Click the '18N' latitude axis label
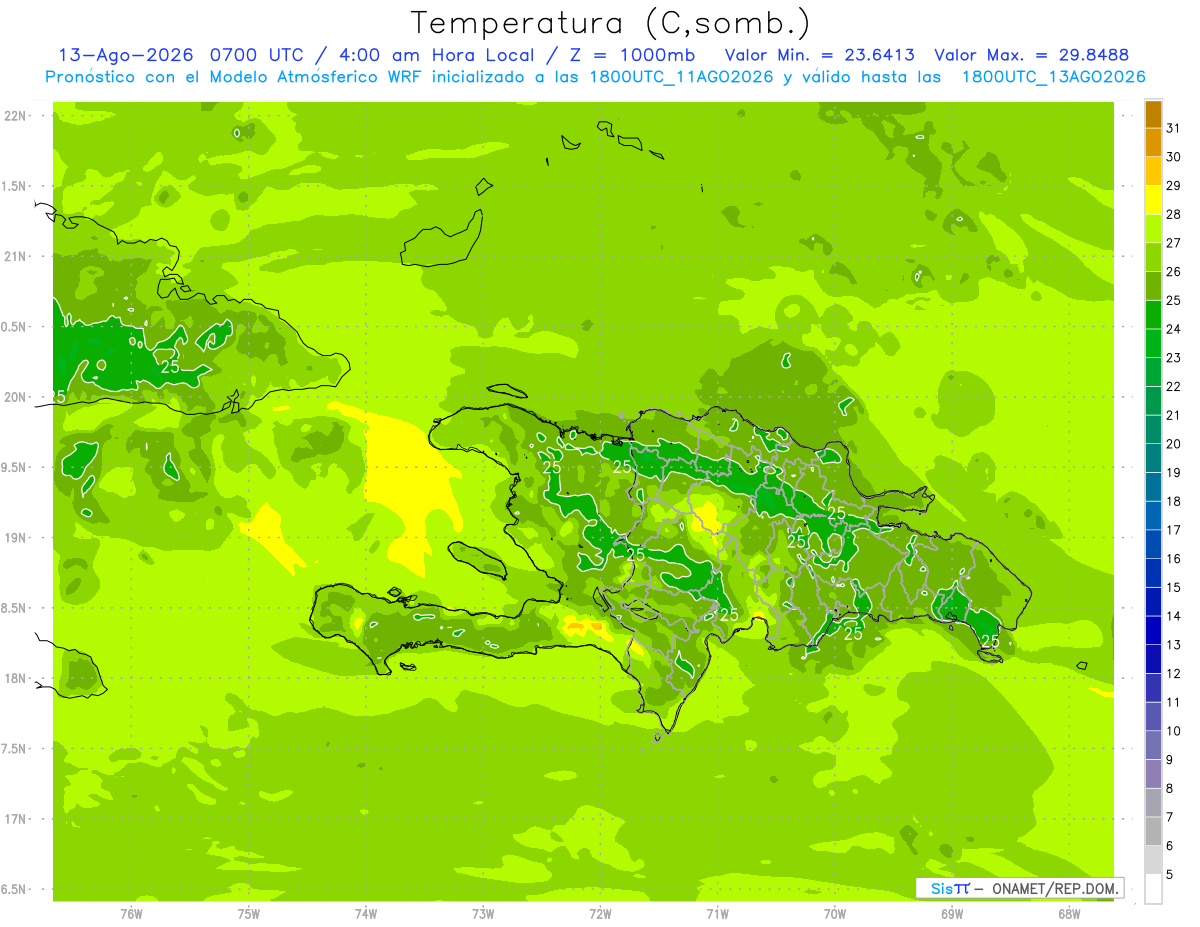 14,678
